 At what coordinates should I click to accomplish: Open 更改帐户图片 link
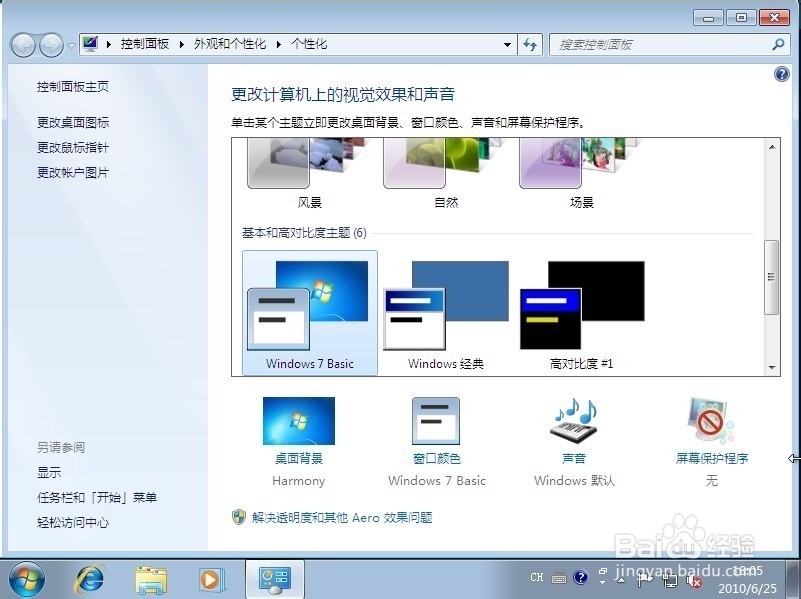click(x=73, y=173)
